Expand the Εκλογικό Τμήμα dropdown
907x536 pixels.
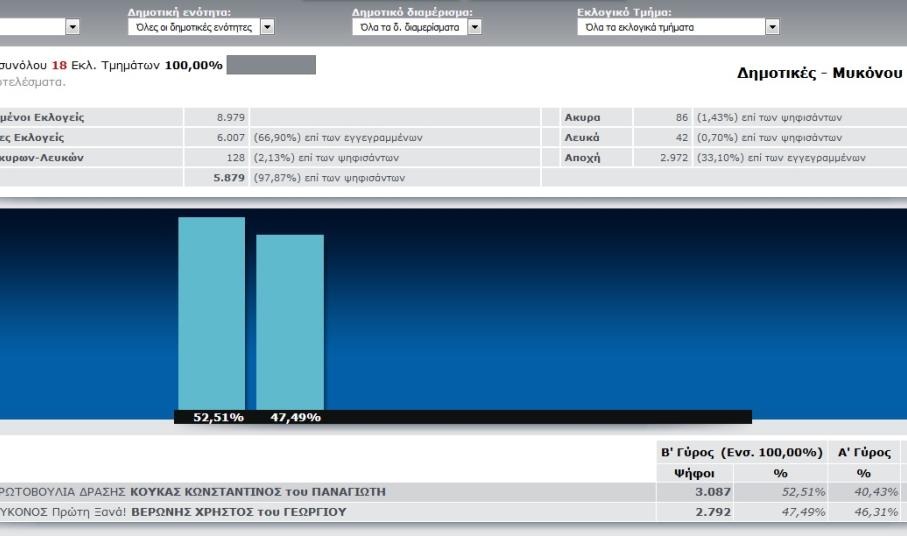coord(772,28)
